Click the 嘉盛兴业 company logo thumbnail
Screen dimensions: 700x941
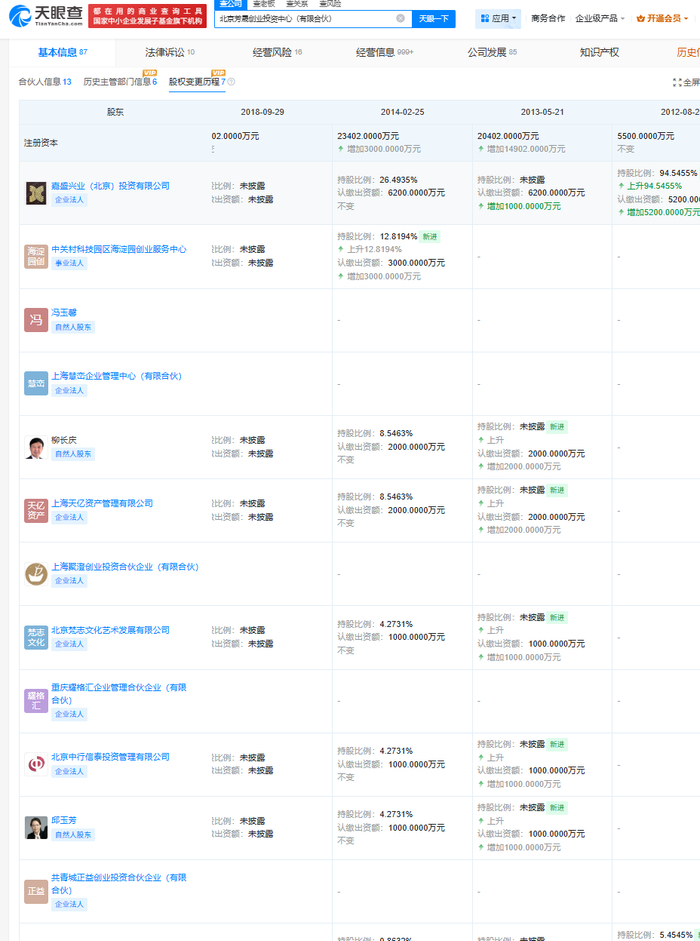click(x=36, y=193)
